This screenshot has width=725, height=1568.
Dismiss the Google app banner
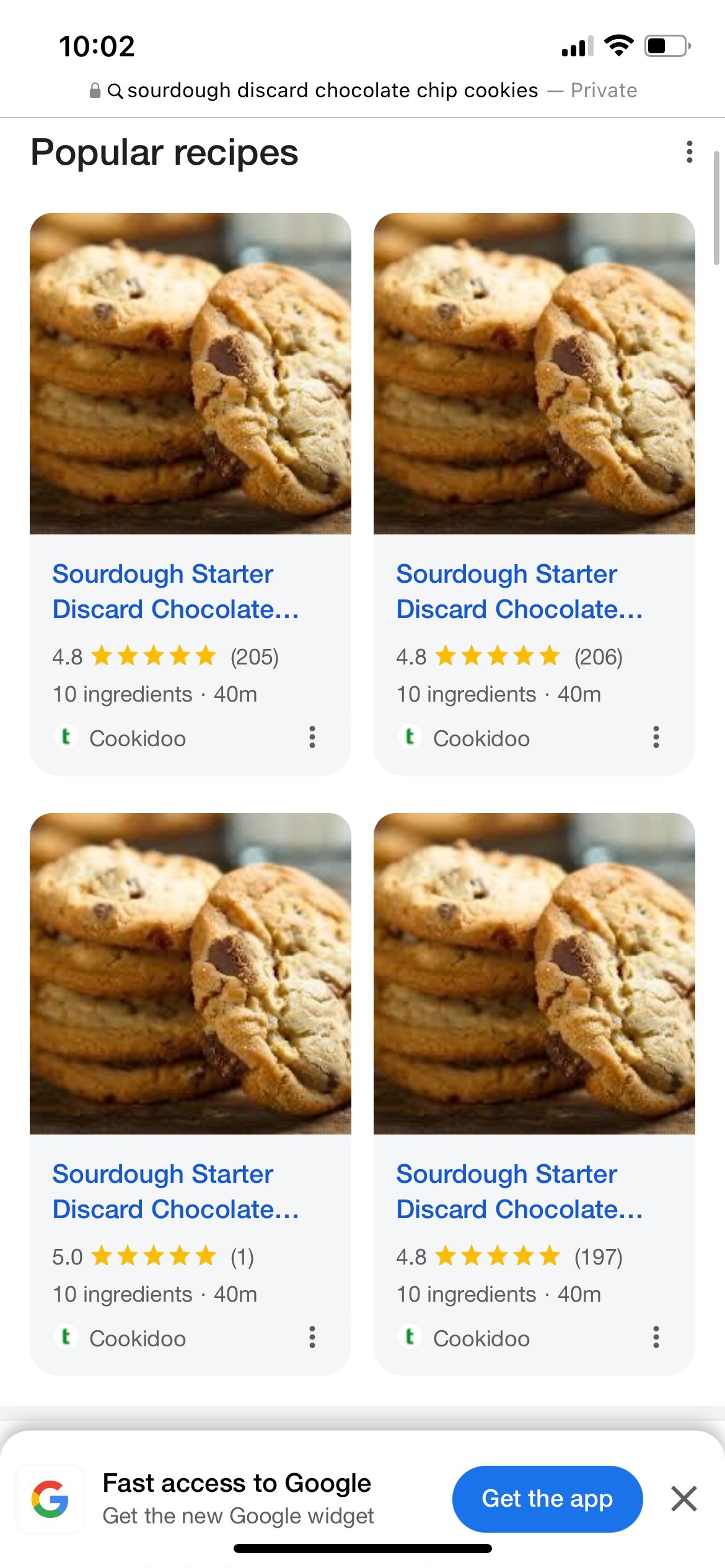[683, 1499]
